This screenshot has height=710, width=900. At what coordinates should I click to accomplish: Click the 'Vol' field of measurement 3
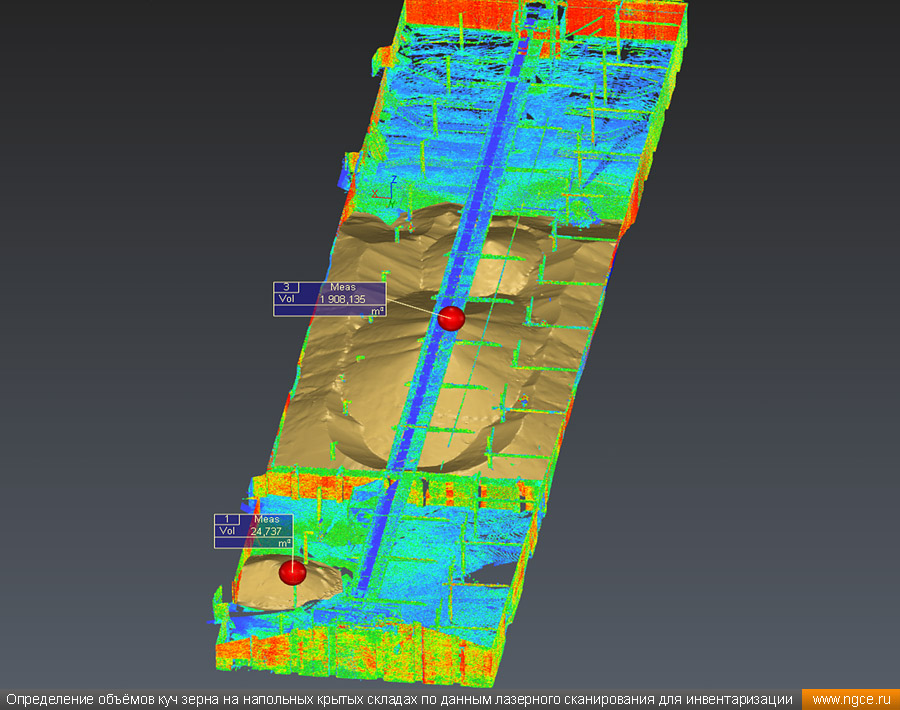click(x=286, y=298)
